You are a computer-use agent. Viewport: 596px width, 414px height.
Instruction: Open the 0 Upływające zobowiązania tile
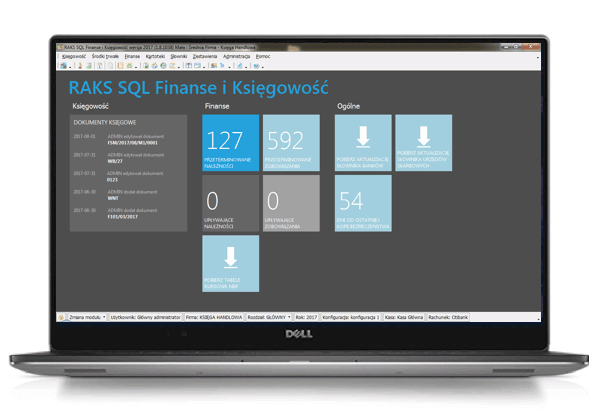click(291, 203)
